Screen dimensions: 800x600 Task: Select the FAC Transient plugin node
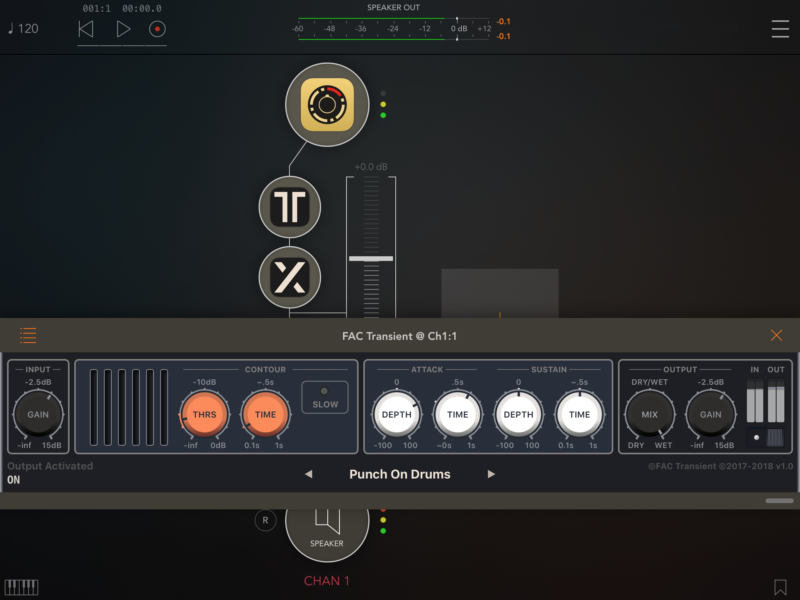[290, 206]
